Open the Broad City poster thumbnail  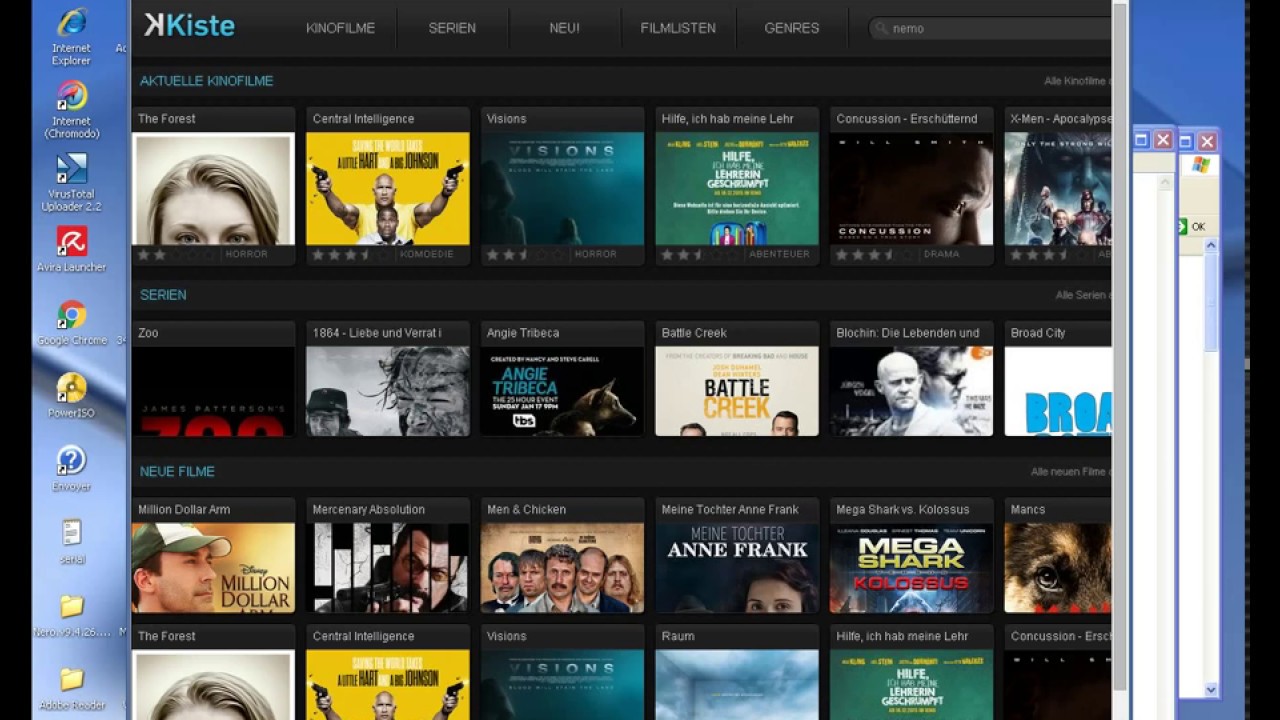pos(1057,391)
